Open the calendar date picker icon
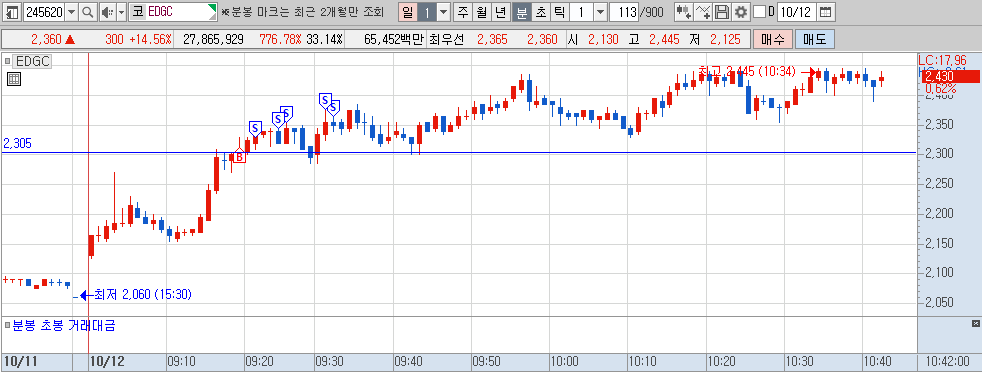Image resolution: width=982 pixels, height=372 pixels. point(826,12)
